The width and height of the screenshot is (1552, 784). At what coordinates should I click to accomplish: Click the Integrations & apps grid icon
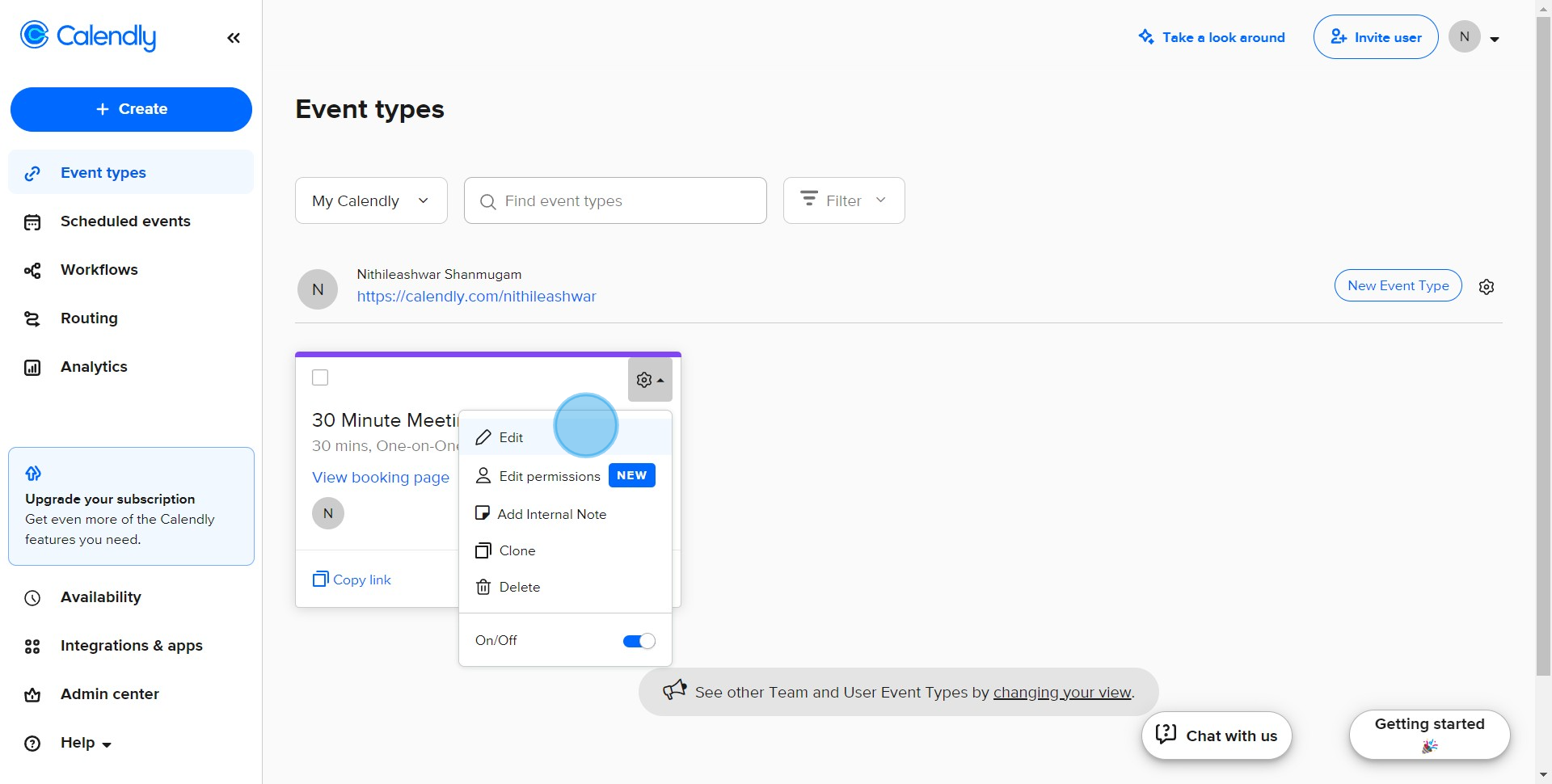32,647
